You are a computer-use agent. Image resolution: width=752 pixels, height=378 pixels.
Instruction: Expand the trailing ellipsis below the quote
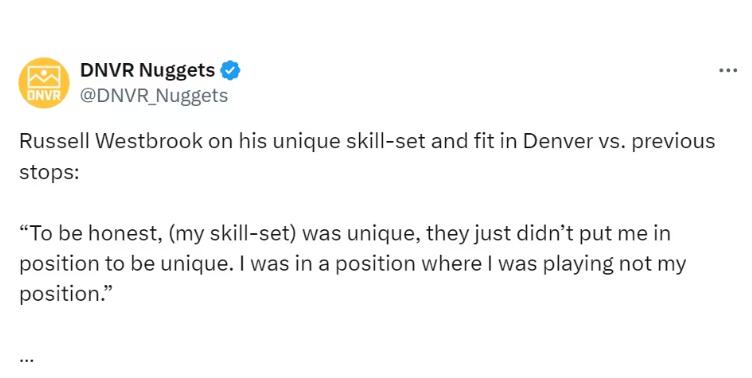click(x=26, y=358)
